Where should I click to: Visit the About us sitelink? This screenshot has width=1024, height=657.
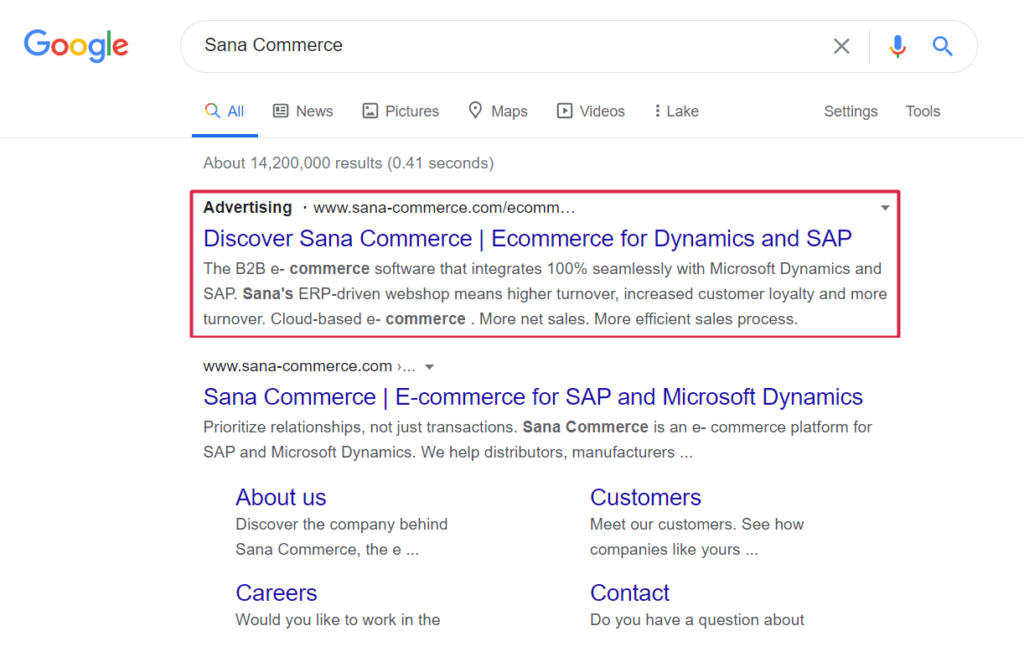(x=281, y=497)
